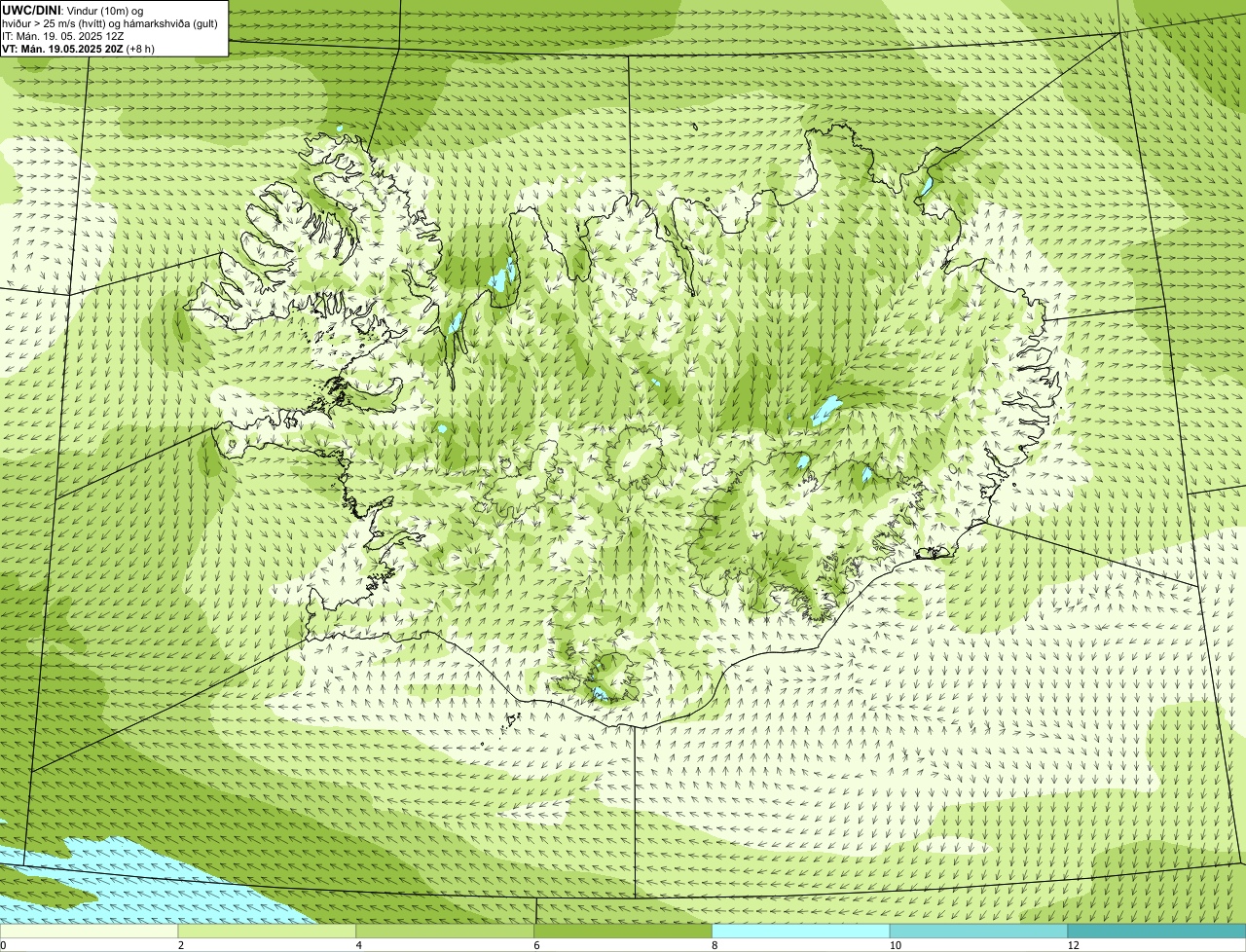This screenshot has height=952, width=1246.
Task: Click the 8–10 m/s light cyan legend band
Action: coord(801,931)
